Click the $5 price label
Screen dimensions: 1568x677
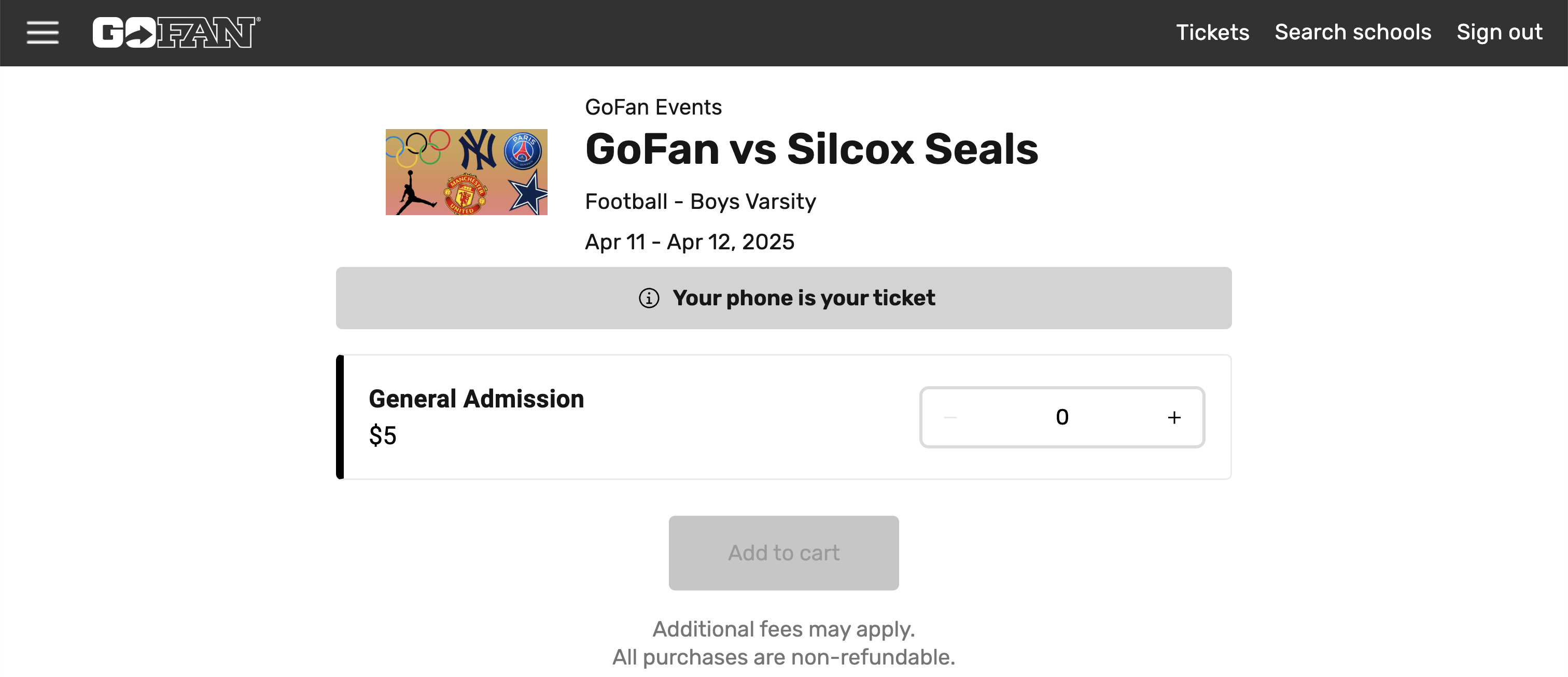(383, 435)
